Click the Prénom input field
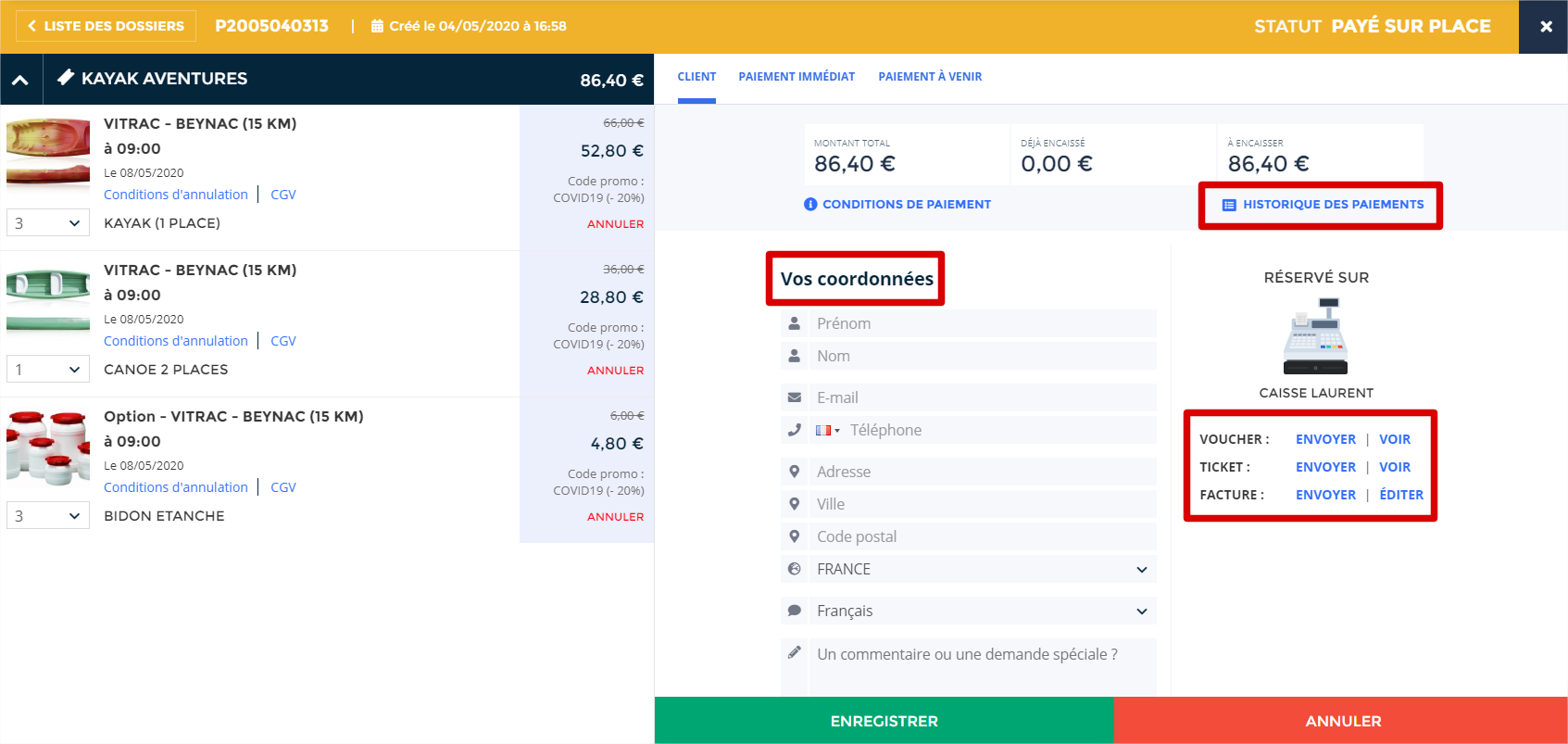This screenshot has width=1568, height=744. [982, 323]
